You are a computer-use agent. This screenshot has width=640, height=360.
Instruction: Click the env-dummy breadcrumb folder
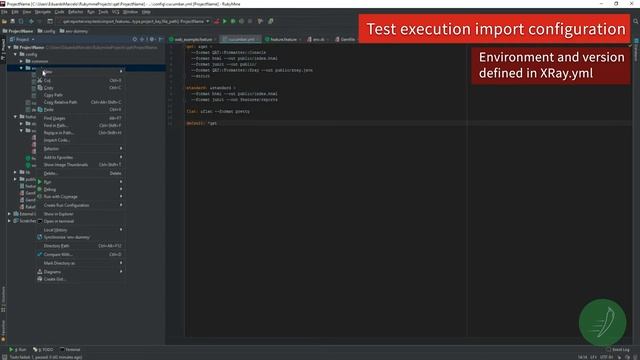point(73,31)
